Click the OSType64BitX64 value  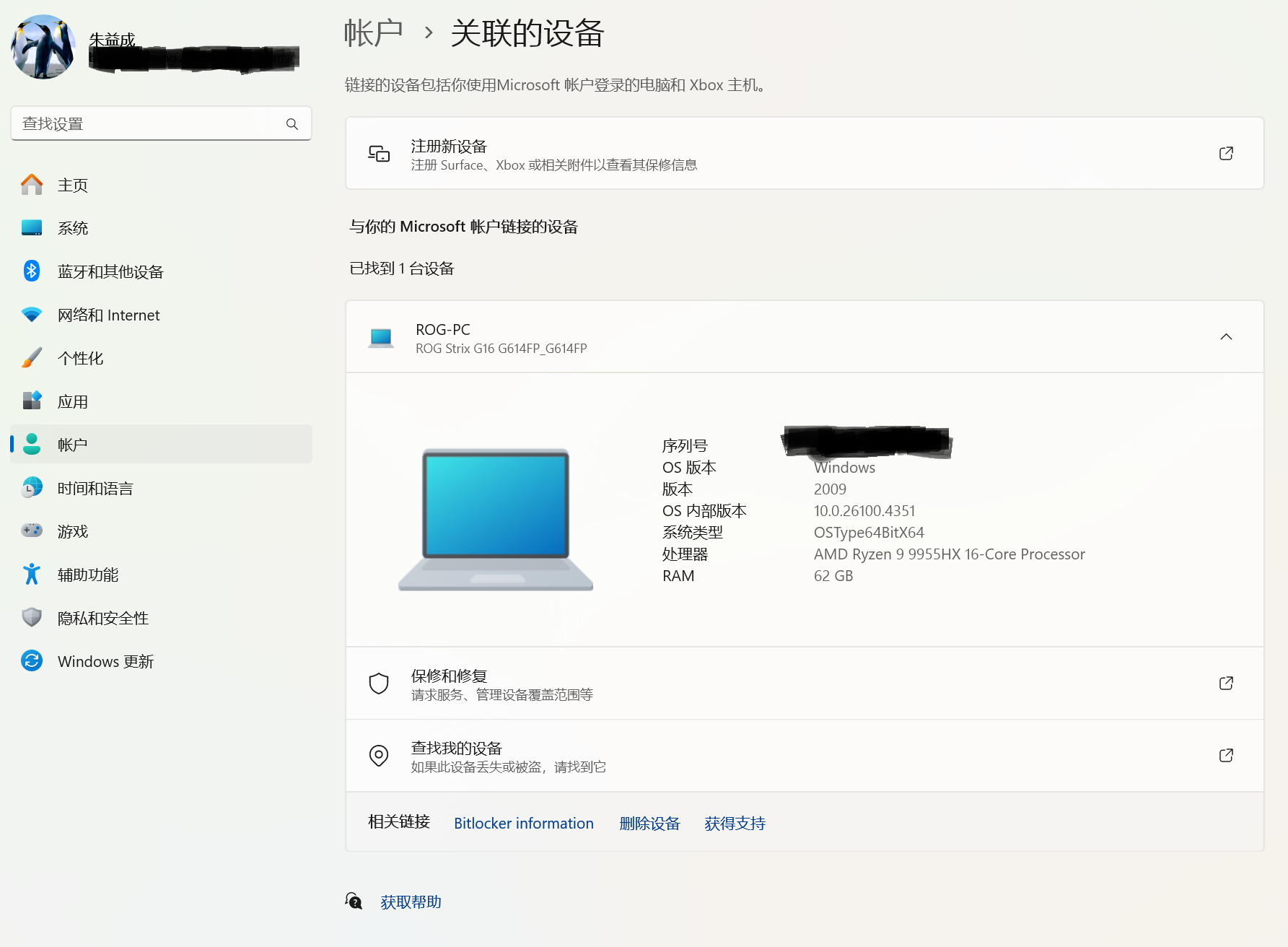pos(869,533)
